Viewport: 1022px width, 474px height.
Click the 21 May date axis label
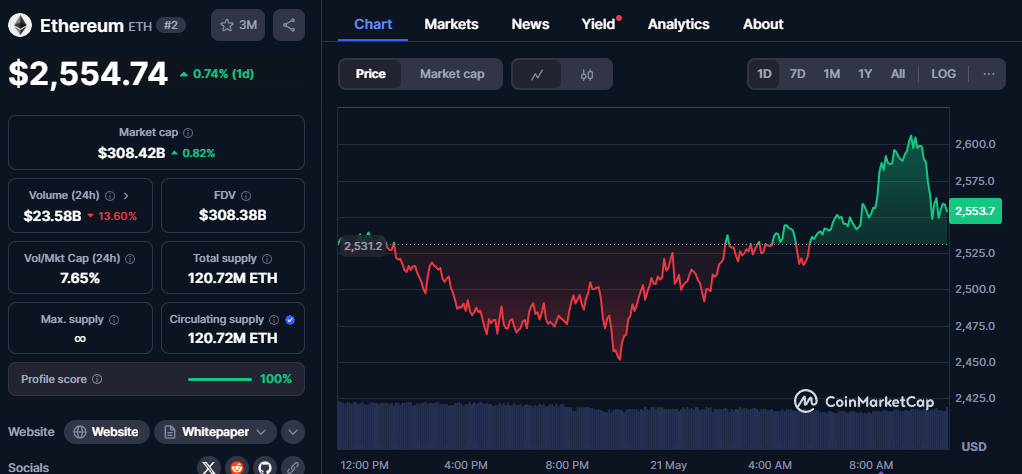669,465
